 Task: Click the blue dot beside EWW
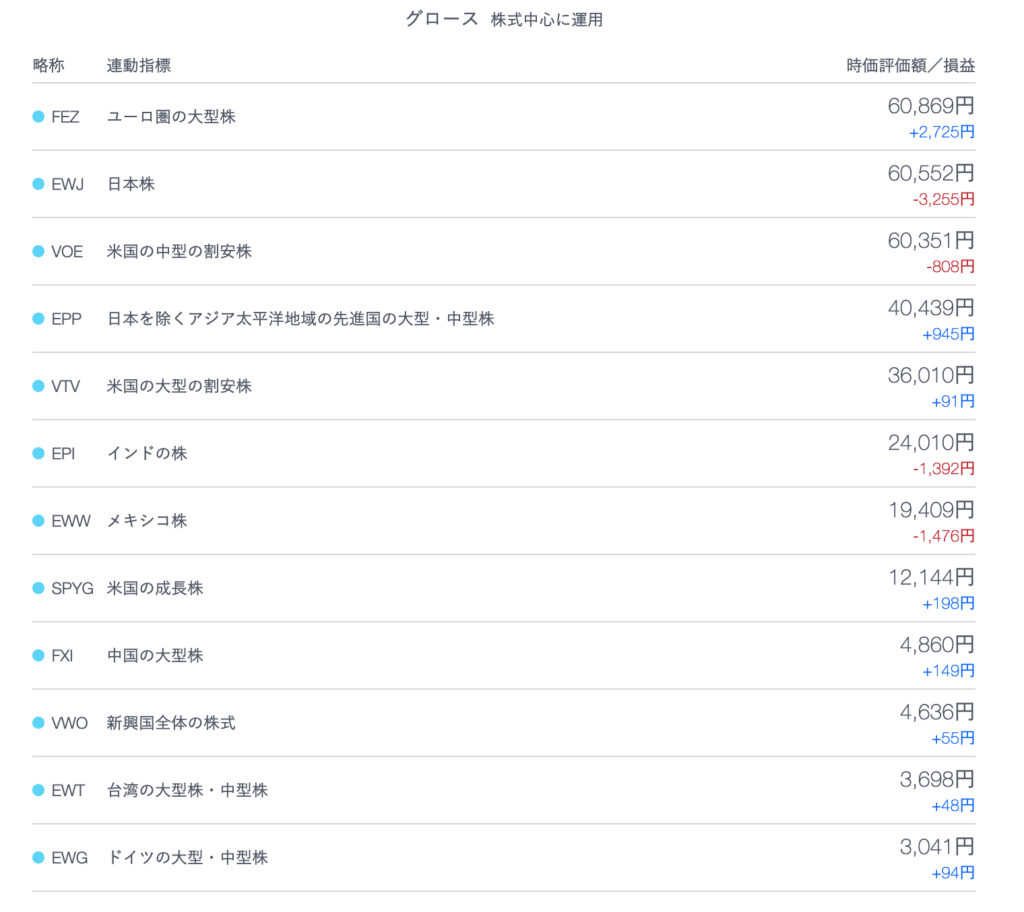pyautogui.click(x=39, y=521)
